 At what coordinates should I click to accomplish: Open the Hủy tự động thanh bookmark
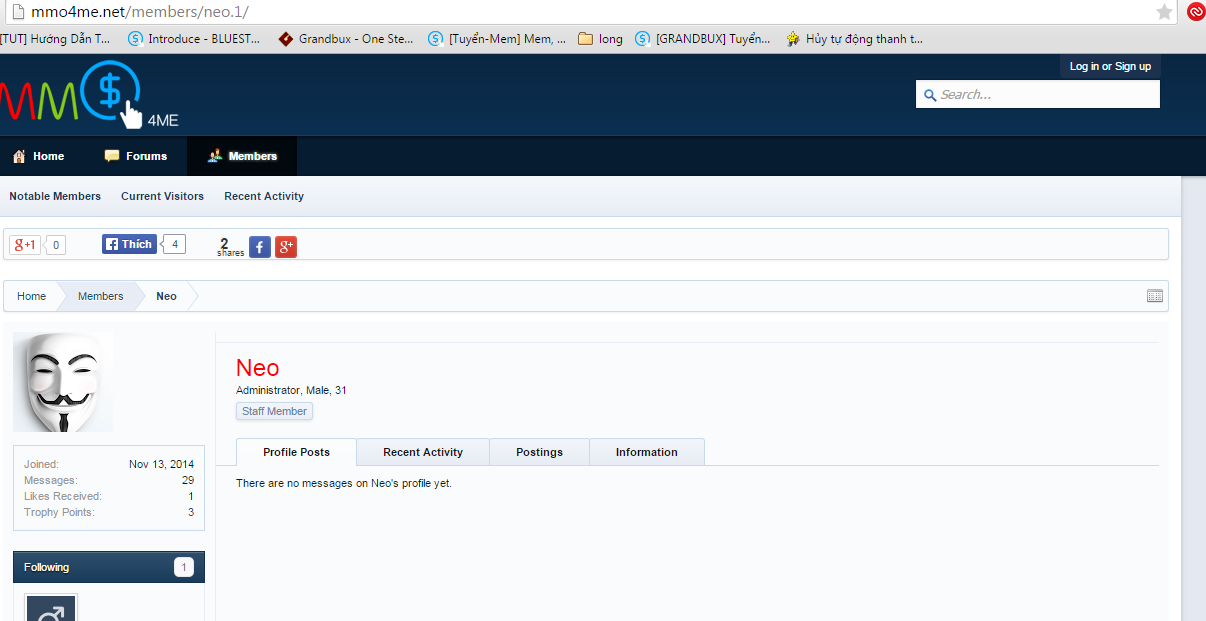point(855,39)
